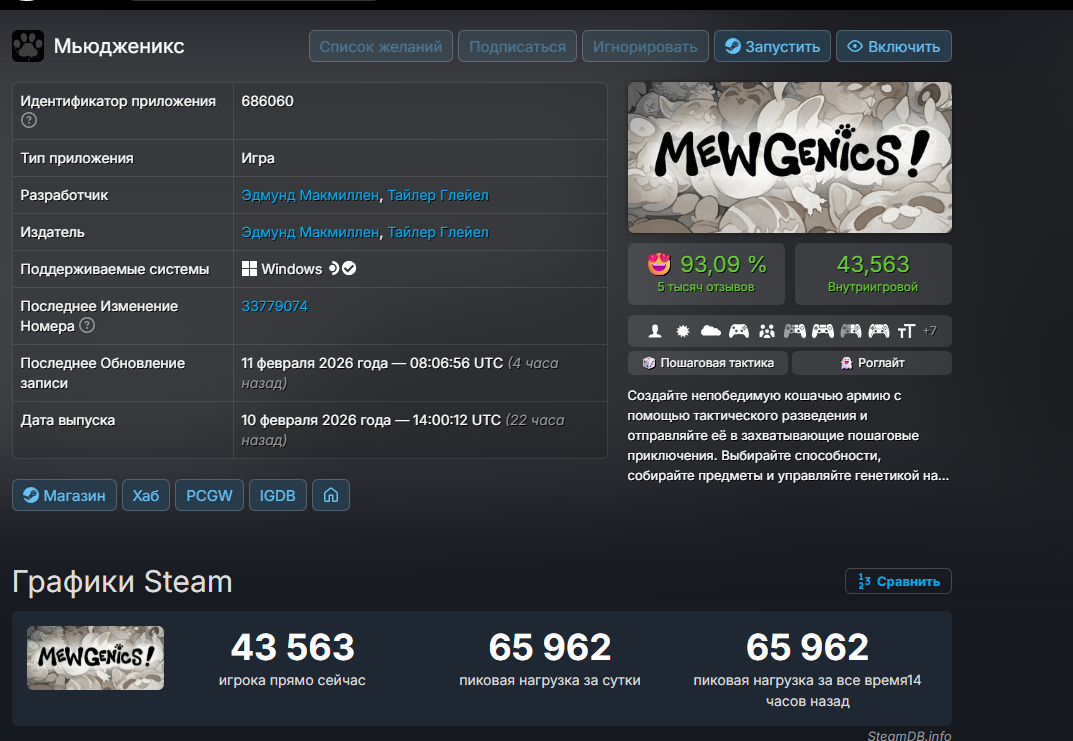
Task: Click the eye icon on Включить button
Action: coord(855,47)
